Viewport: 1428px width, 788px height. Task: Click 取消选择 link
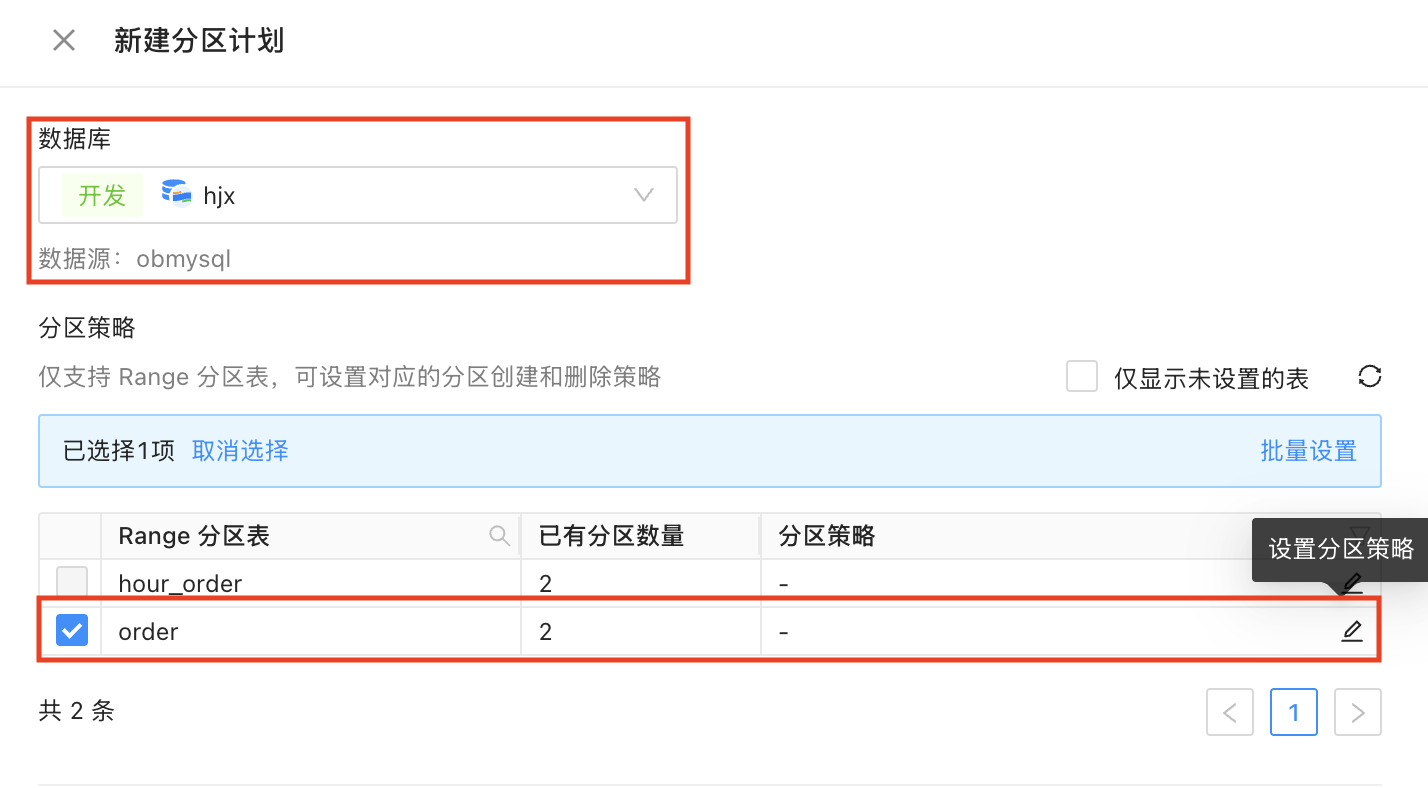click(x=240, y=451)
